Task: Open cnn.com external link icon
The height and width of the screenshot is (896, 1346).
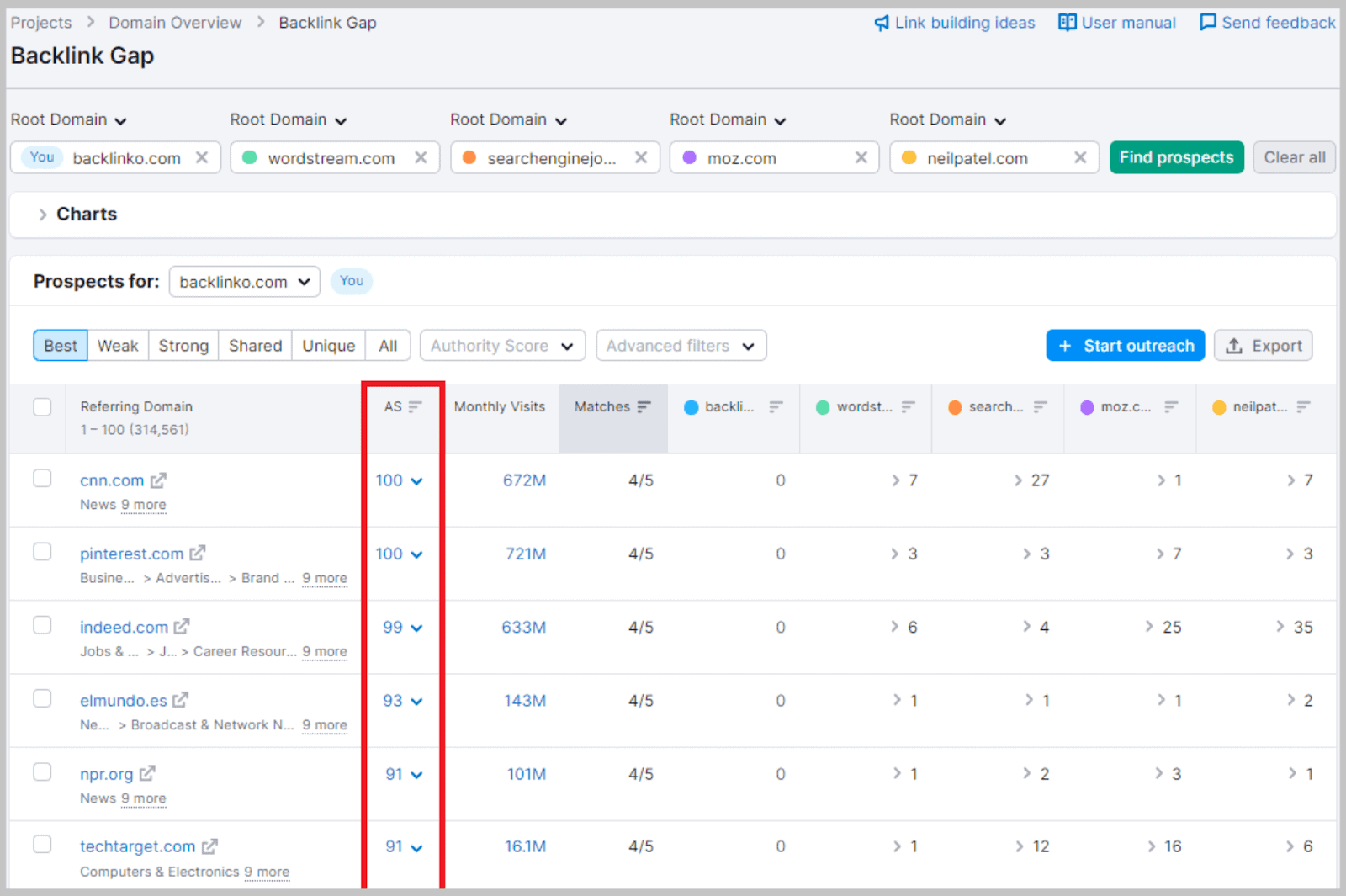Action: pos(158,480)
